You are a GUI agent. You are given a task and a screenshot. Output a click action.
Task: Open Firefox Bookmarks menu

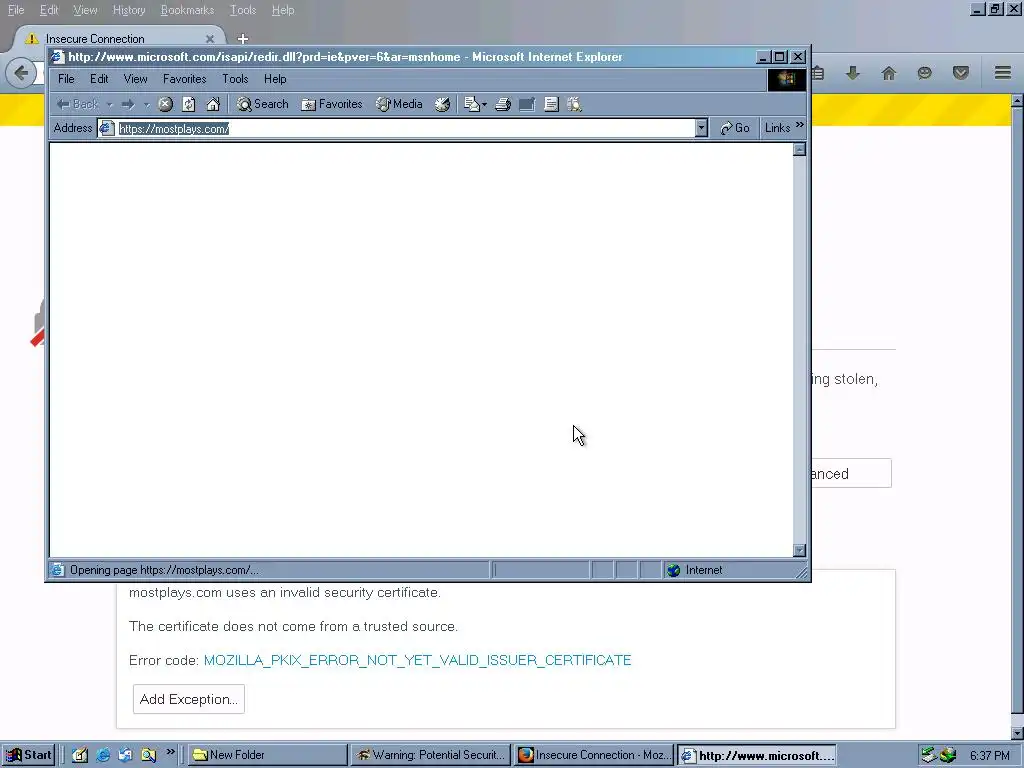187,10
